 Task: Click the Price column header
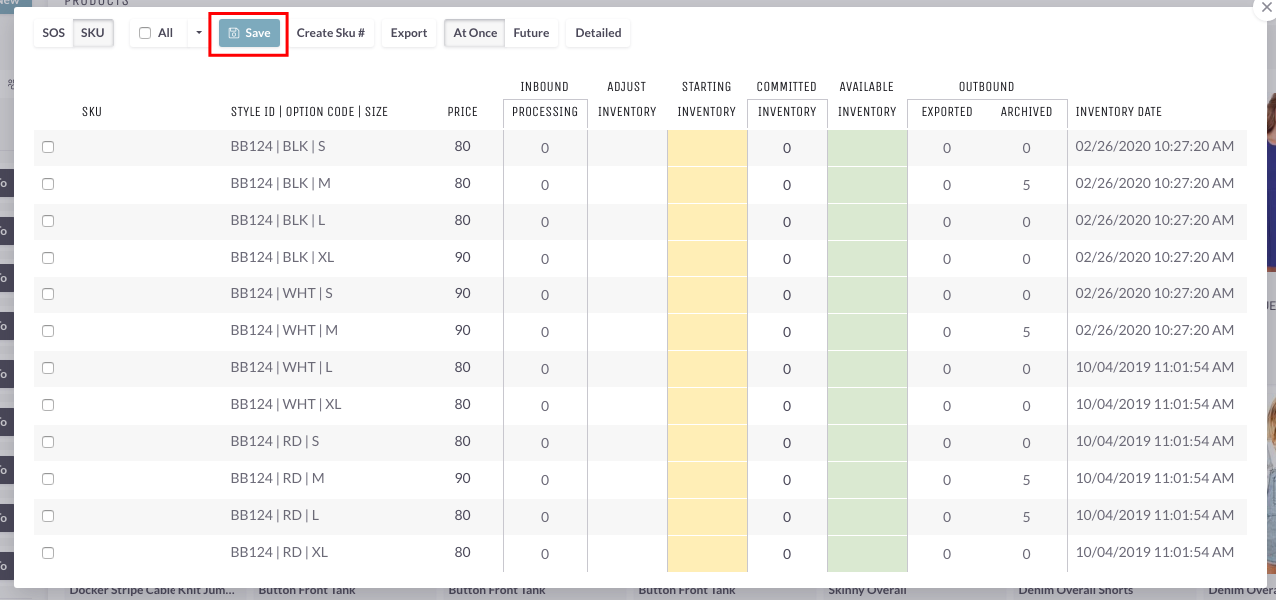click(462, 112)
